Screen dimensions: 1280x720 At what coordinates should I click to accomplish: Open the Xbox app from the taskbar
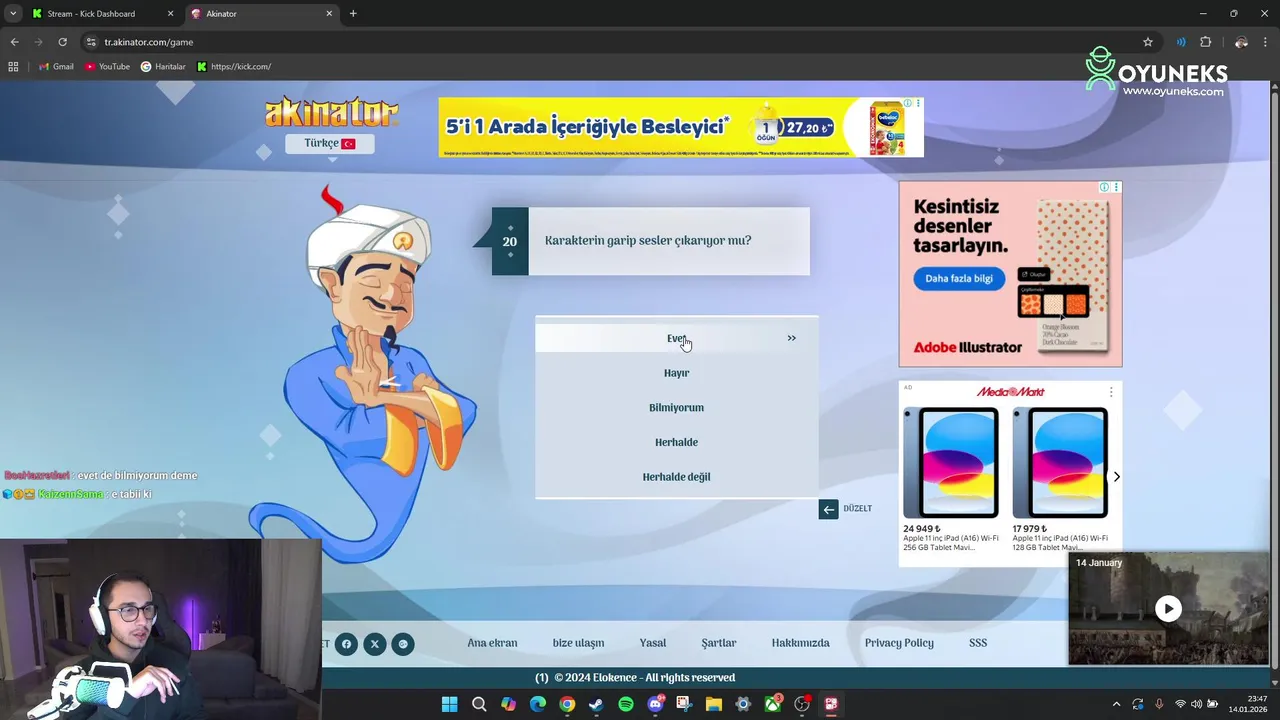pos(772,704)
